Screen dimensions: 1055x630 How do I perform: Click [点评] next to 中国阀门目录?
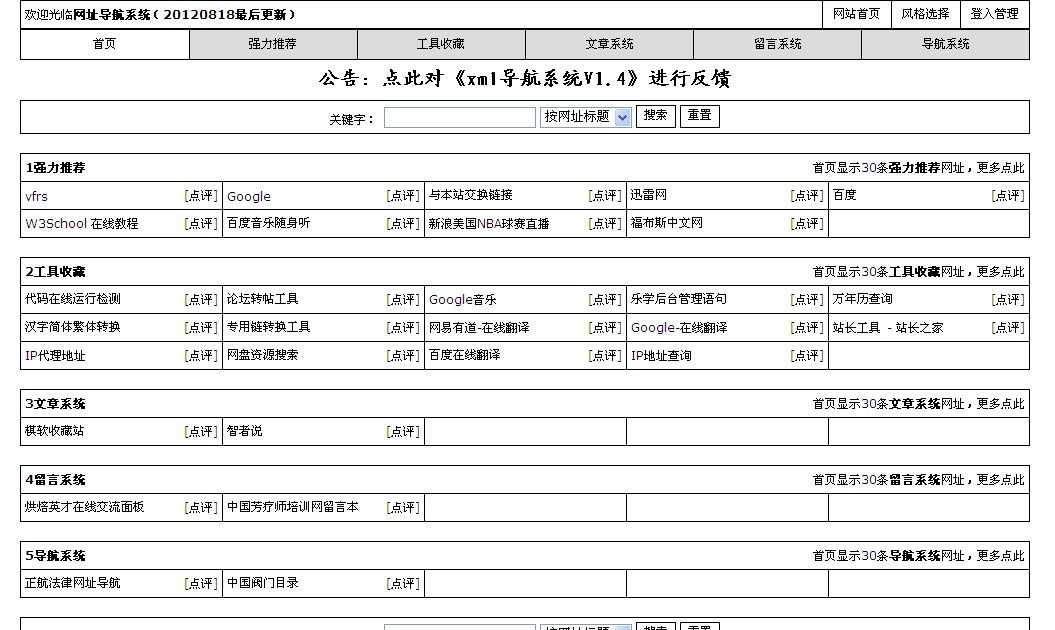click(403, 584)
